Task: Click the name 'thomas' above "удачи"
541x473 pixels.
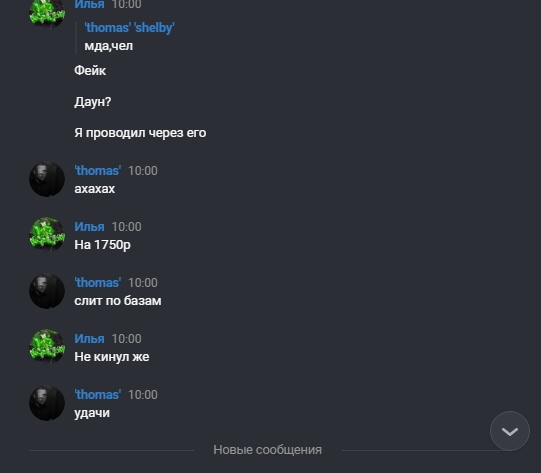Action: pos(98,394)
